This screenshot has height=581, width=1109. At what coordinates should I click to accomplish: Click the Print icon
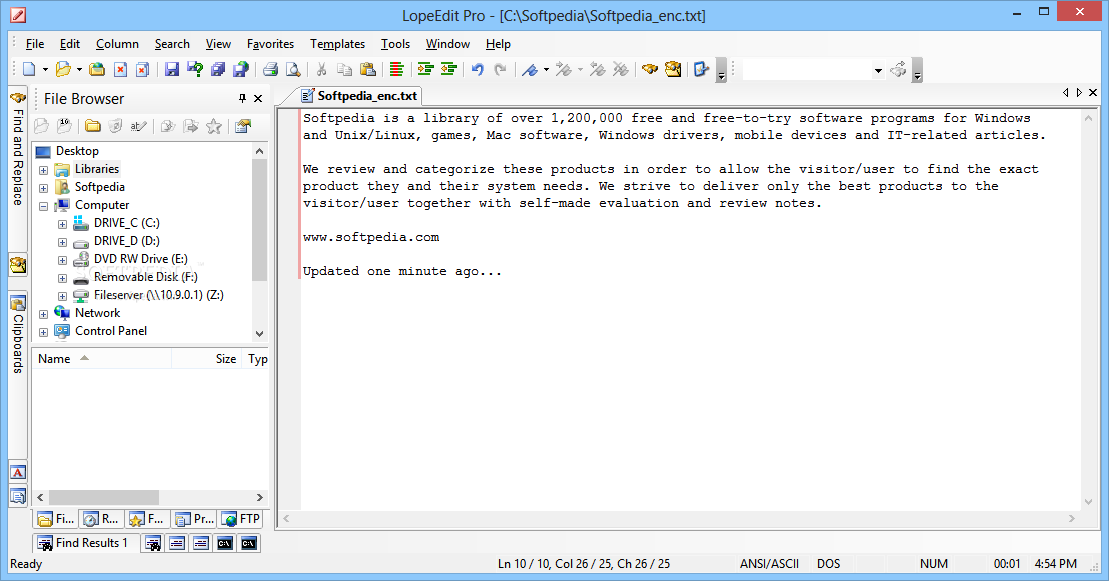coord(270,69)
